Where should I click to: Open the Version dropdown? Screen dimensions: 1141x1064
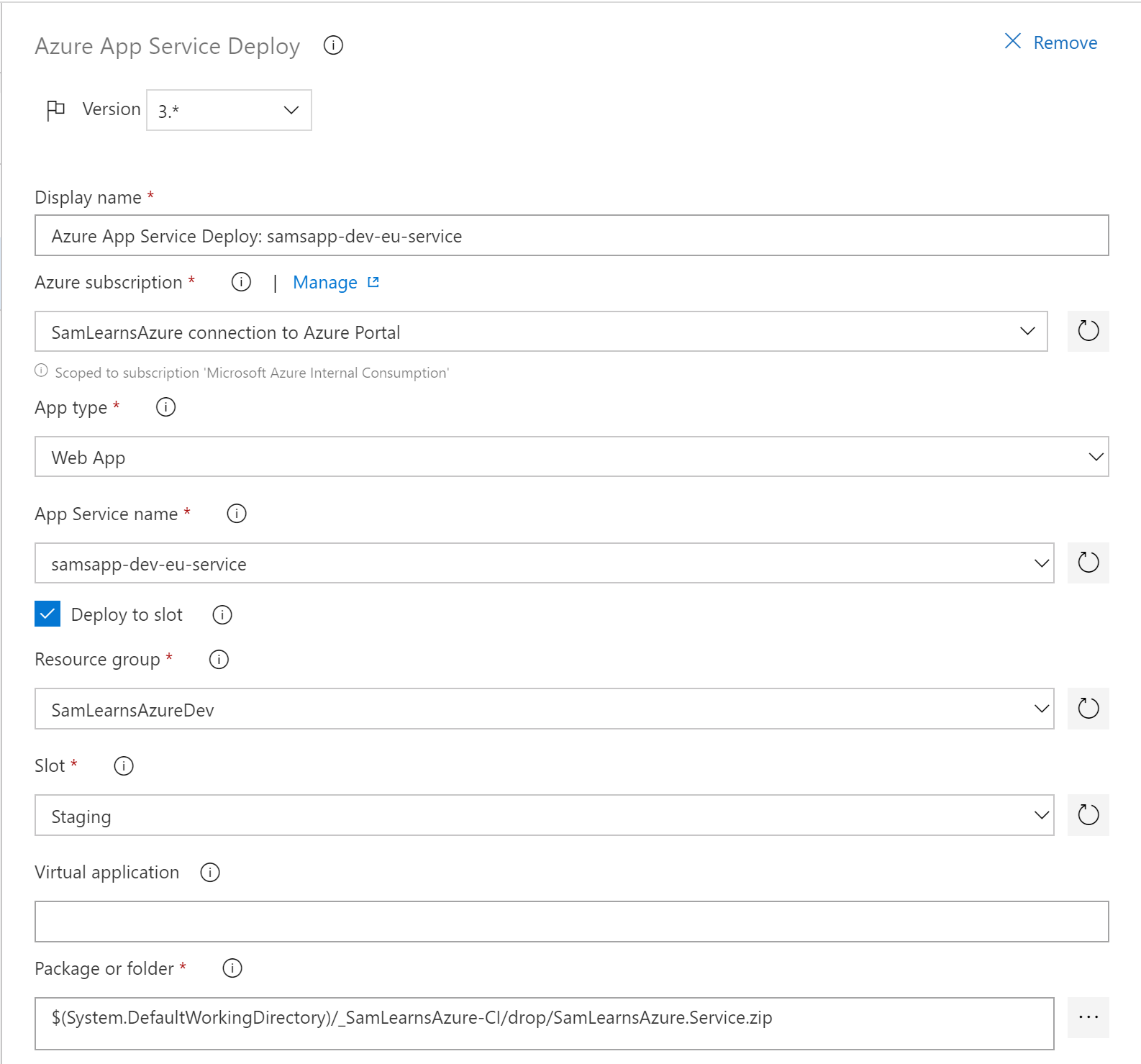point(229,110)
